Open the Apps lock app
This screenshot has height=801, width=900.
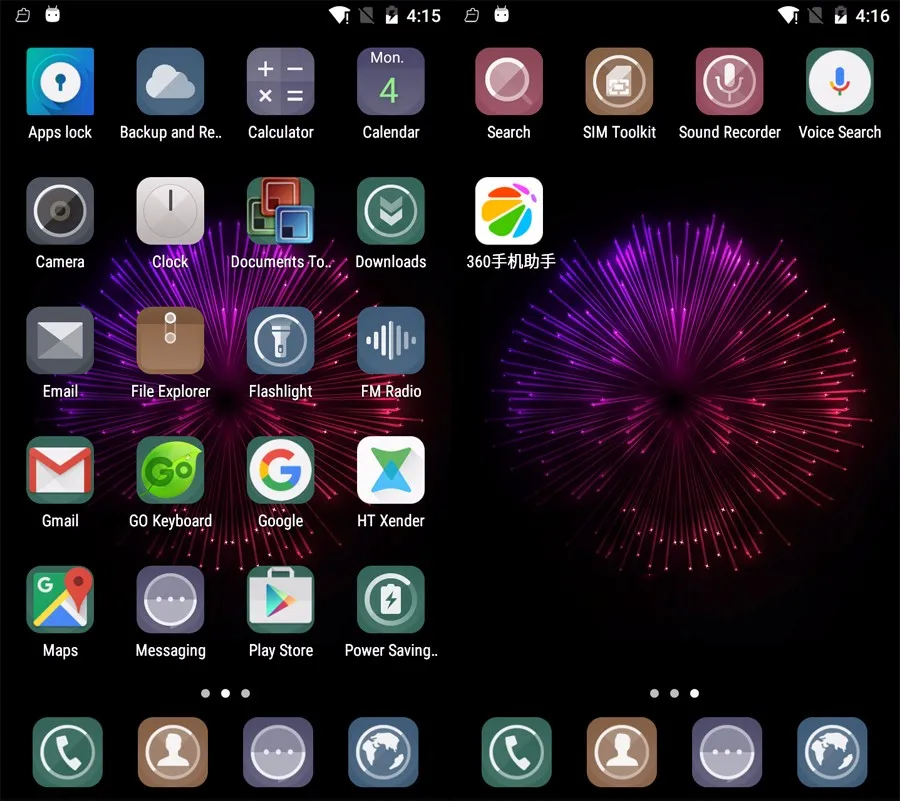(x=60, y=81)
